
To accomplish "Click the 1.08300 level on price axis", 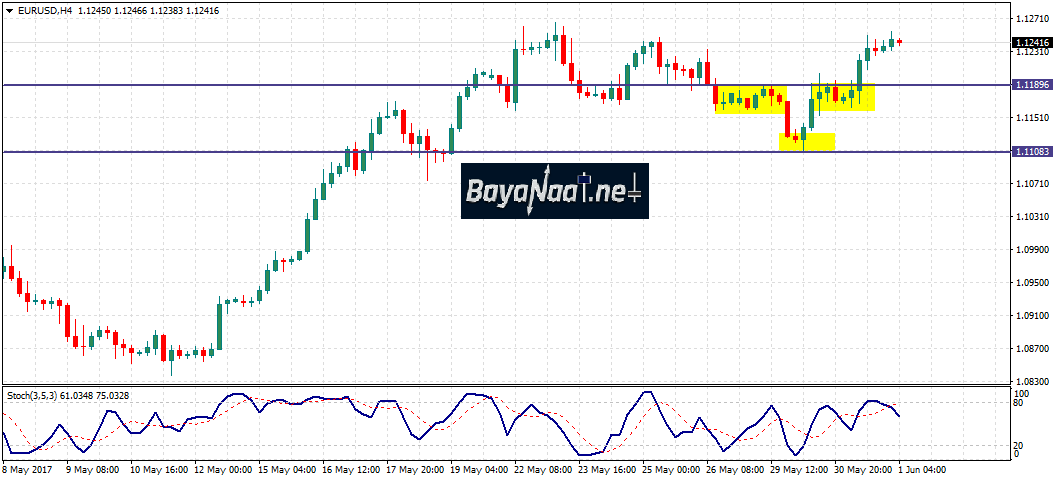I will tap(1031, 382).
